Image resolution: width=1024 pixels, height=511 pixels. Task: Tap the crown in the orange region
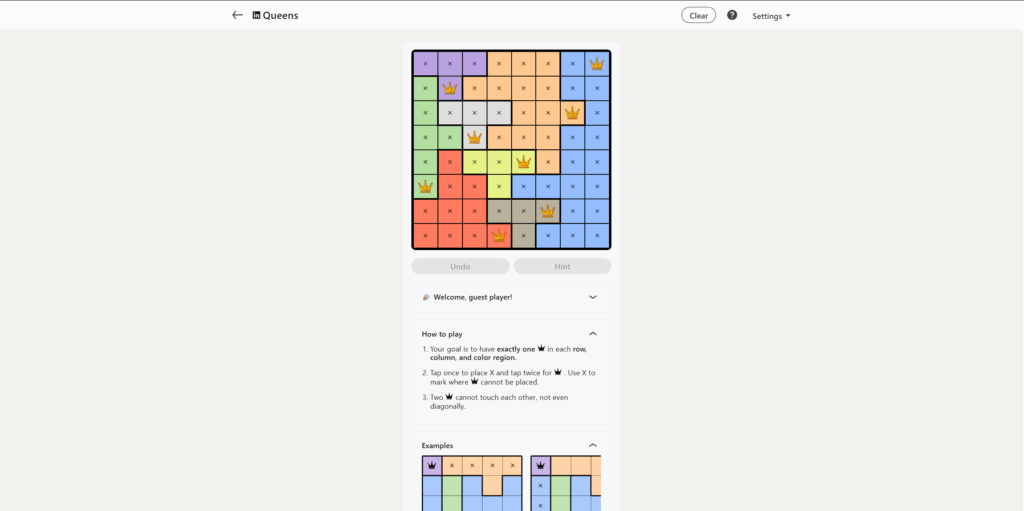pos(572,113)
